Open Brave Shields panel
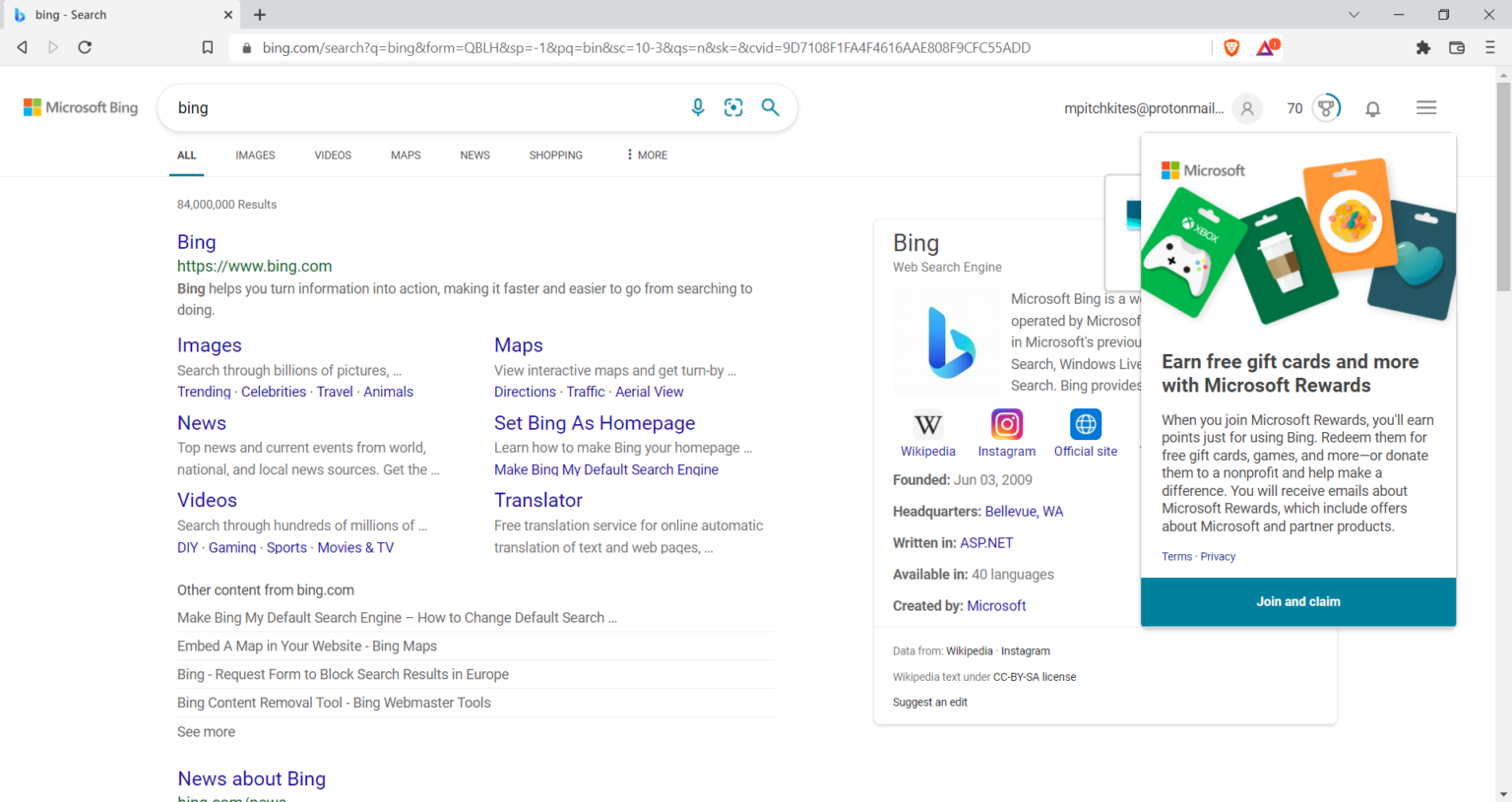Viewport: 1512px width, 802px height. click(1231, 46)
